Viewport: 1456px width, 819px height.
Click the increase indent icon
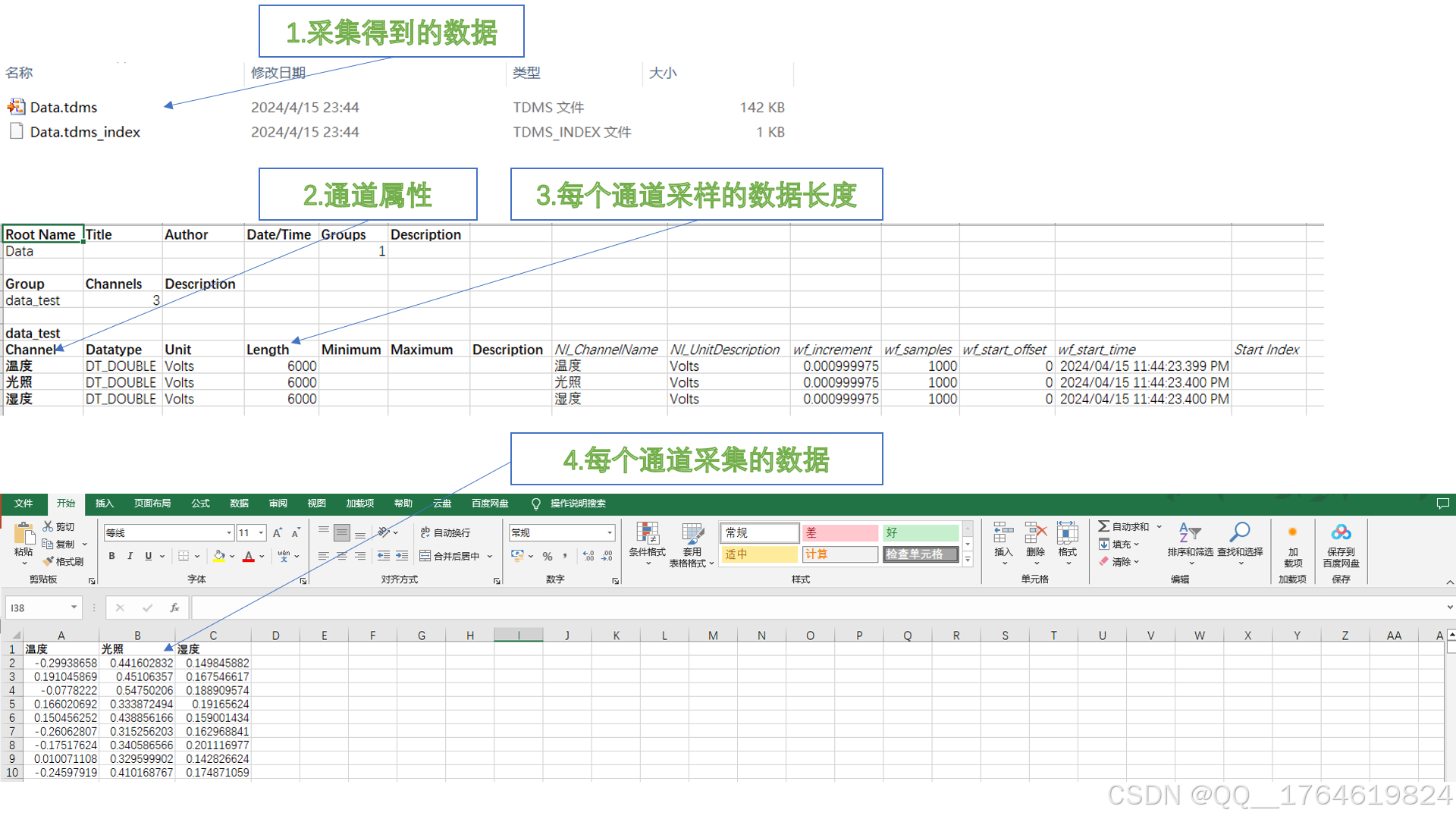(402, 556)
